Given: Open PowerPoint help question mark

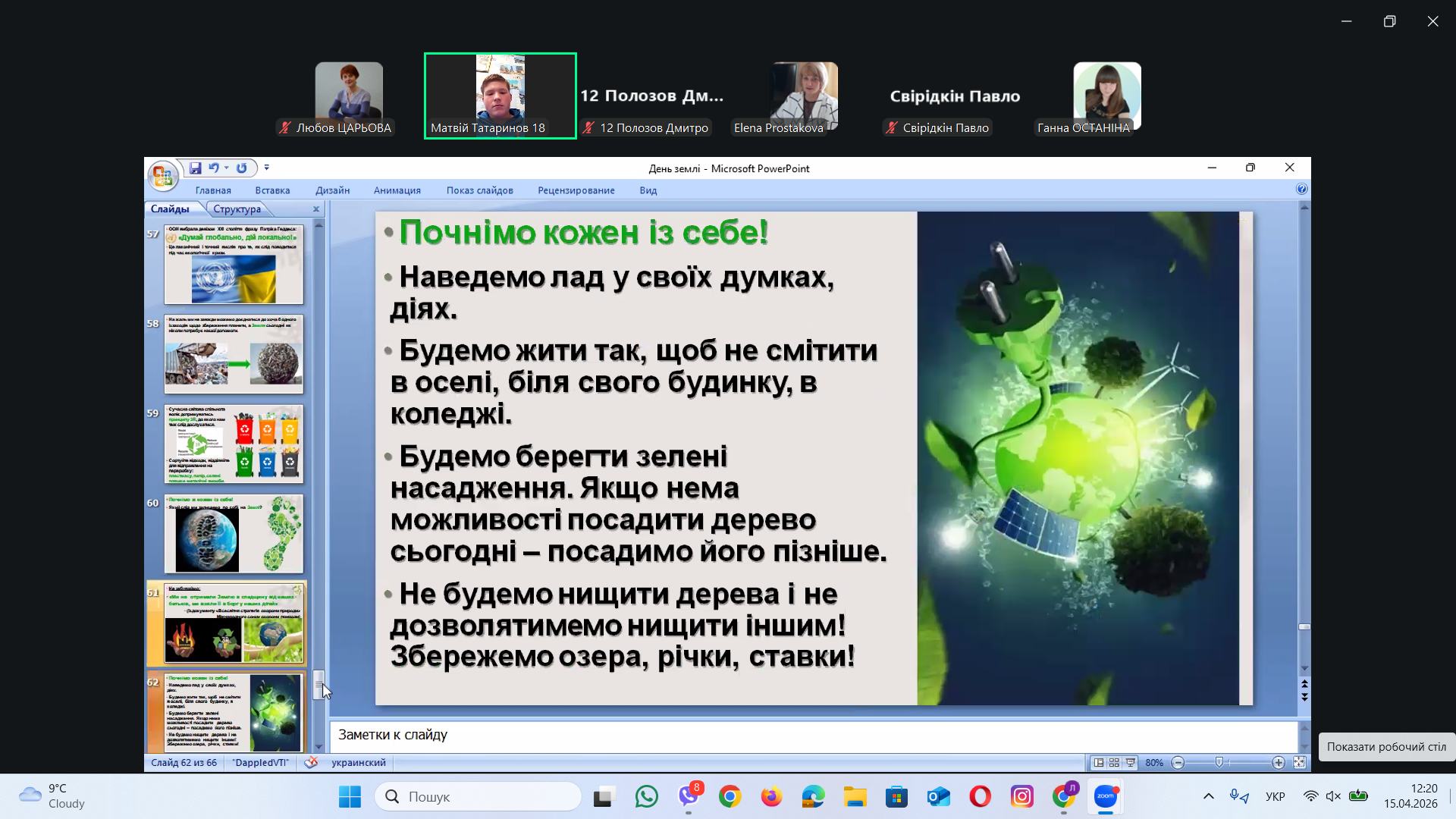Looking at the screenshot, I should tap(1302, 189).
